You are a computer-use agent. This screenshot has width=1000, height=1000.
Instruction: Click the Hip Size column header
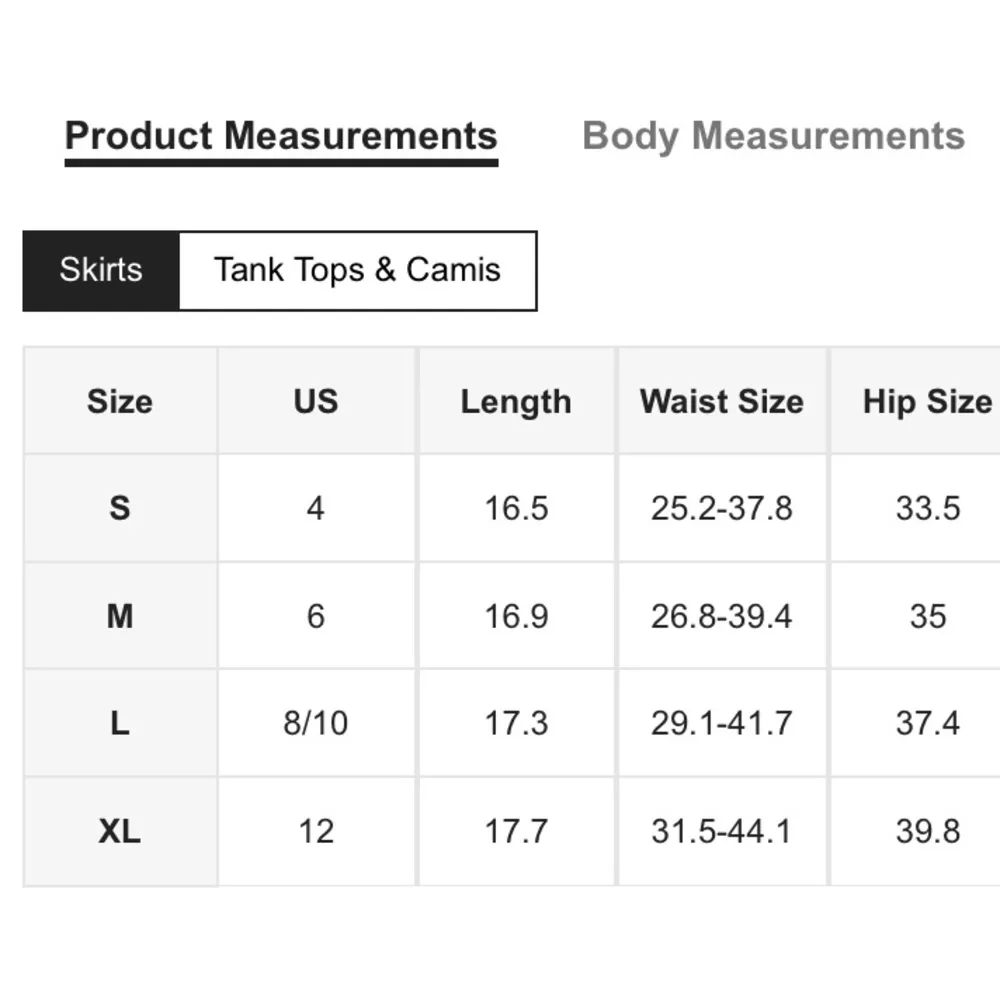point(927,402)
